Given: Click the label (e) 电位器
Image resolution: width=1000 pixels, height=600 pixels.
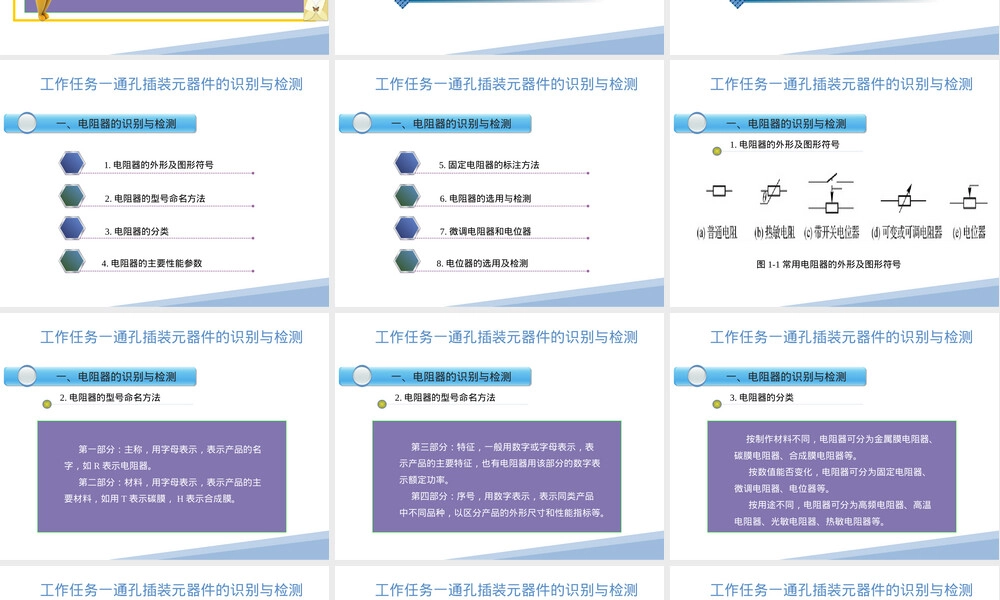Looking at the screenshot, I should (969, 233).
